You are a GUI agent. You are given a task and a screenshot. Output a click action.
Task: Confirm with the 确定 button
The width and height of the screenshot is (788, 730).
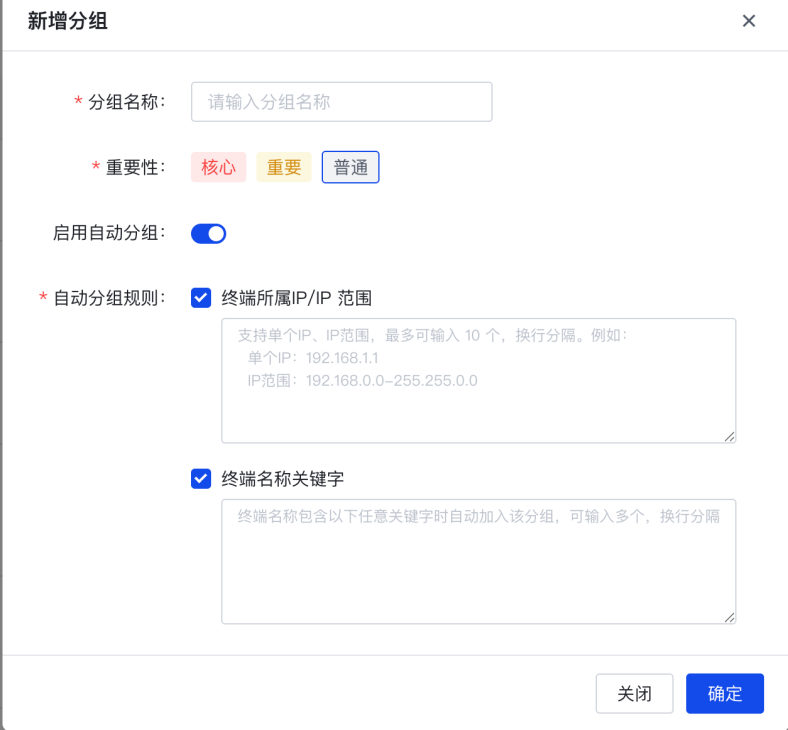pos(724,693)
